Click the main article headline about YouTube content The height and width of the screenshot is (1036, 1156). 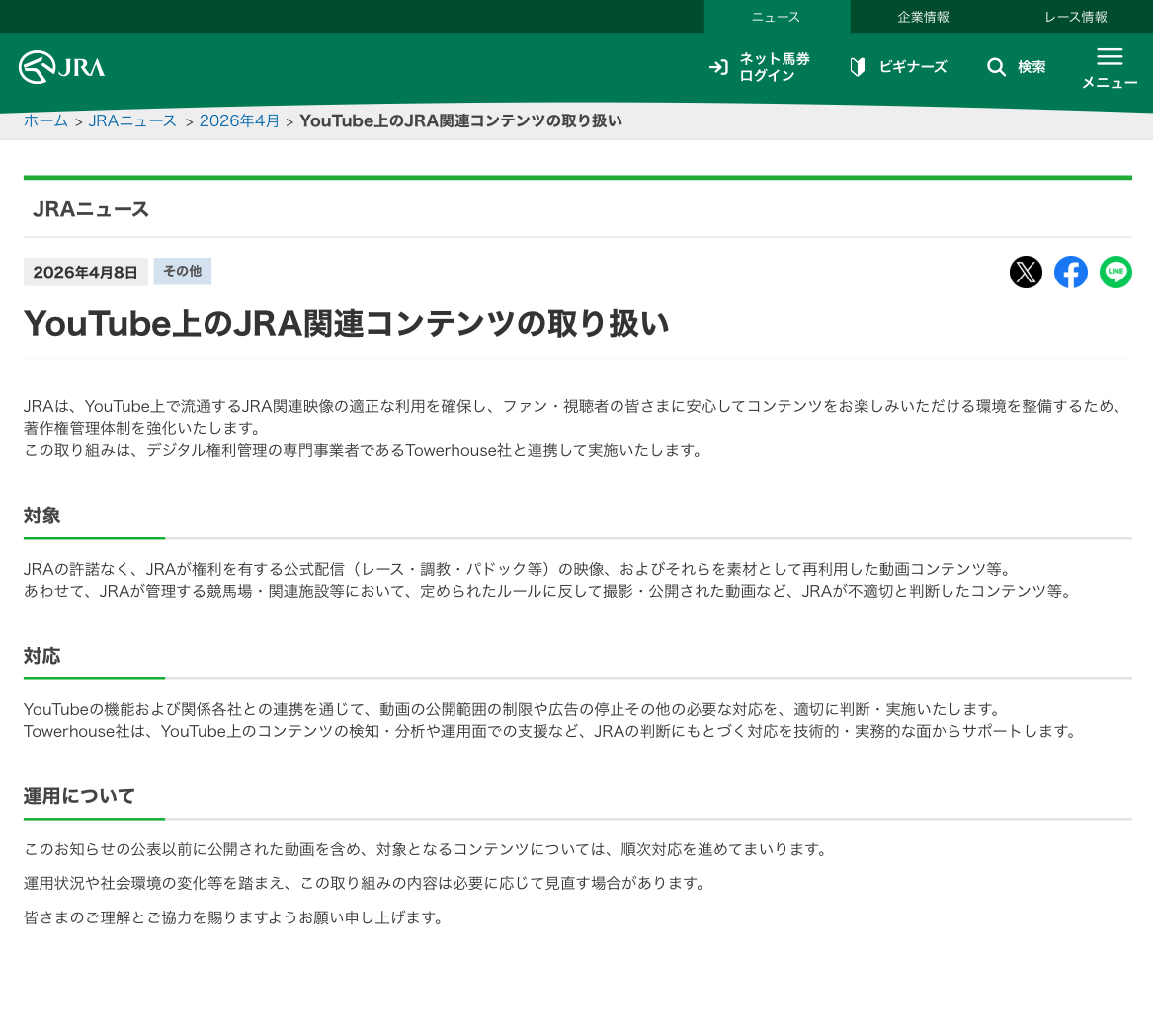click(346, 324)
